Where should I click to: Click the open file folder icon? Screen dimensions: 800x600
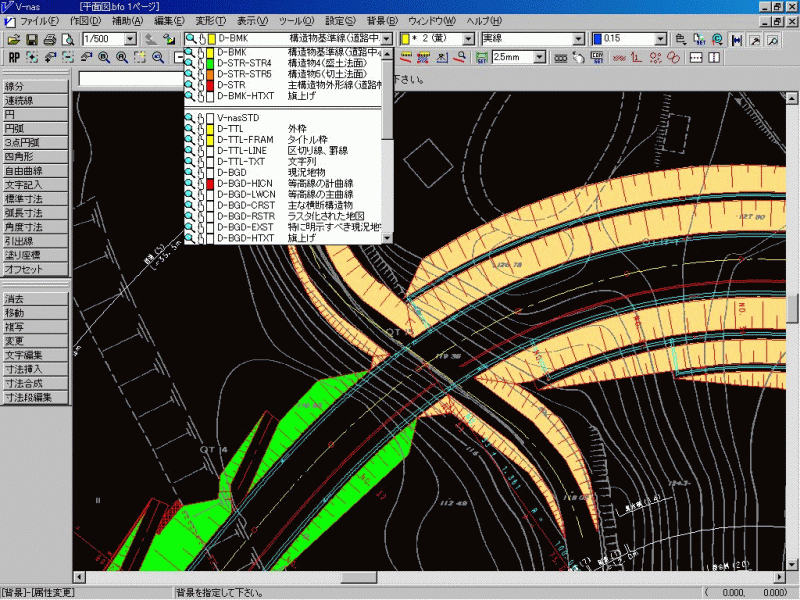tap(14, 39)
